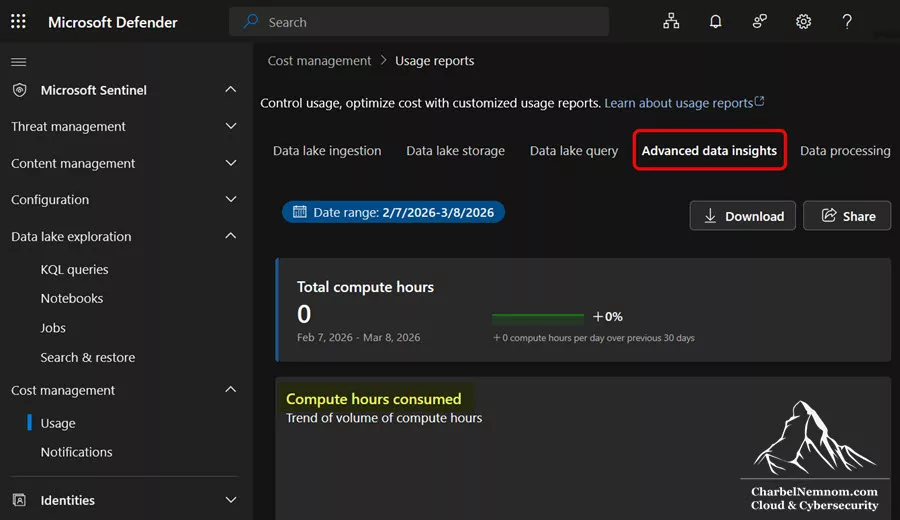900x520 pixels.
Task: Click Identities sidebar label
Action: pos(68,500)
